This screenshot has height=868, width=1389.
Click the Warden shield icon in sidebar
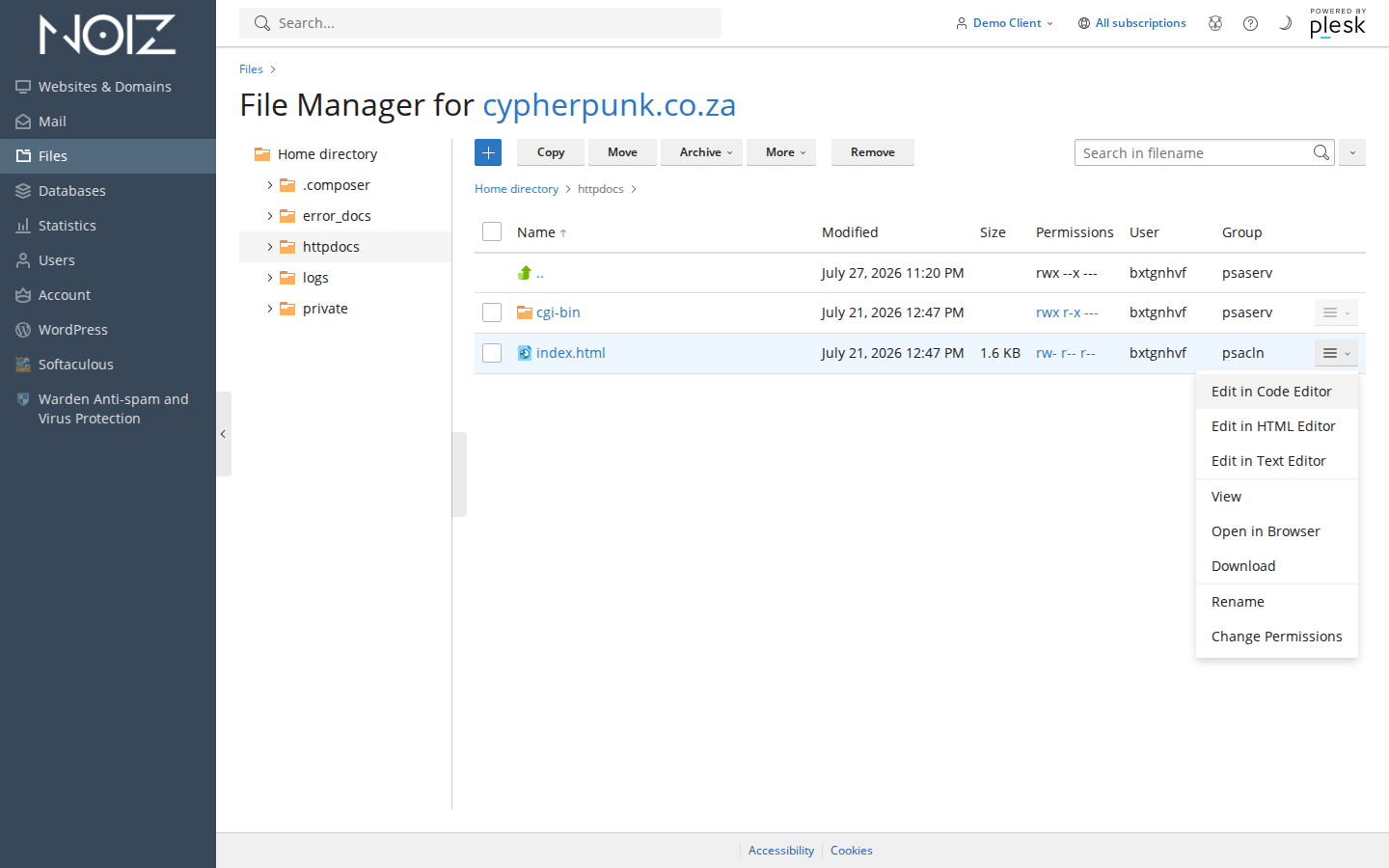23,399
